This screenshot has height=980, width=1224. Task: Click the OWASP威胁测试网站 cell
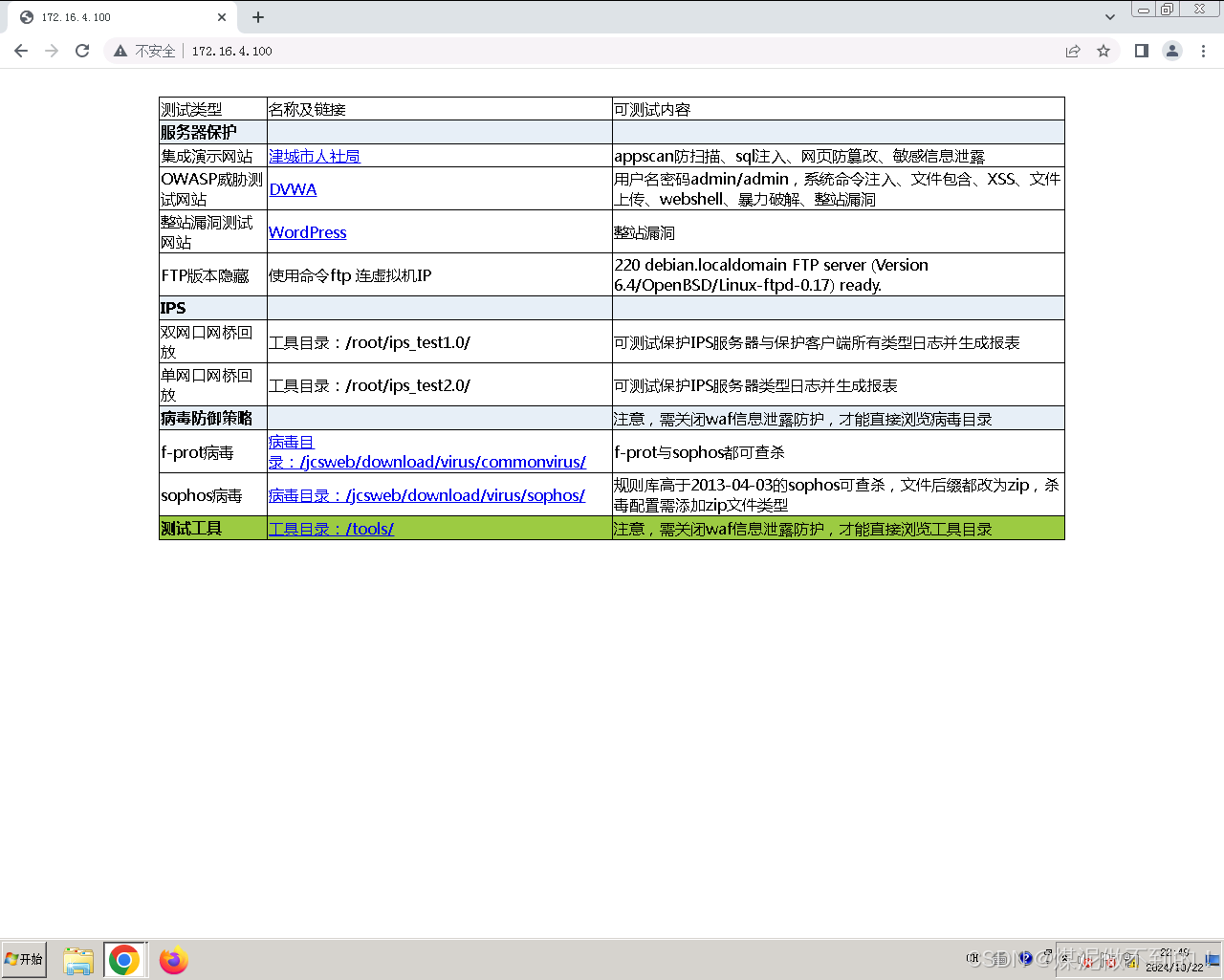click(x=213, y=188)
